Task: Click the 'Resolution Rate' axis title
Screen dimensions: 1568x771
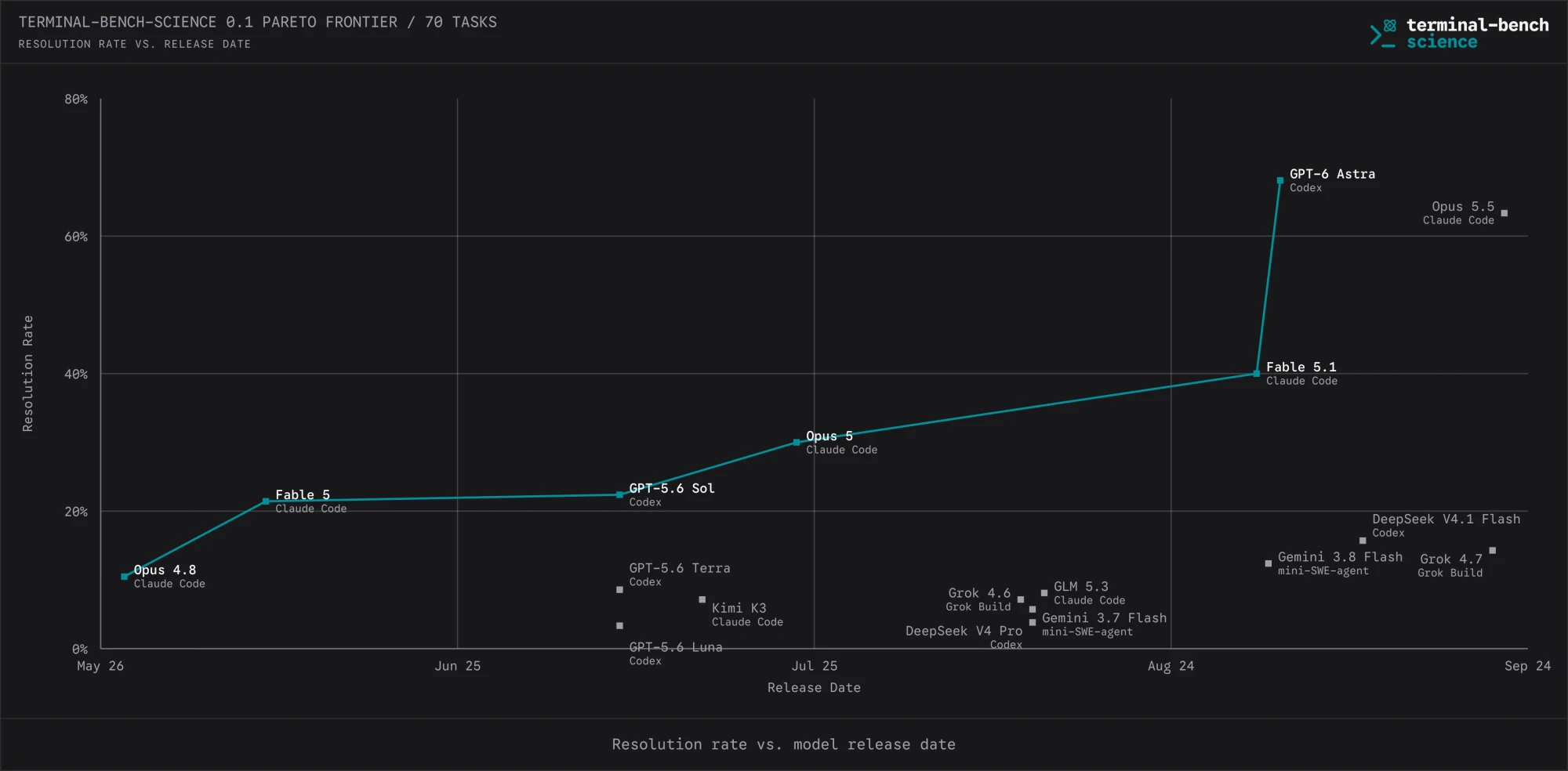Action: pyautogui.click(x=27, y=374)
